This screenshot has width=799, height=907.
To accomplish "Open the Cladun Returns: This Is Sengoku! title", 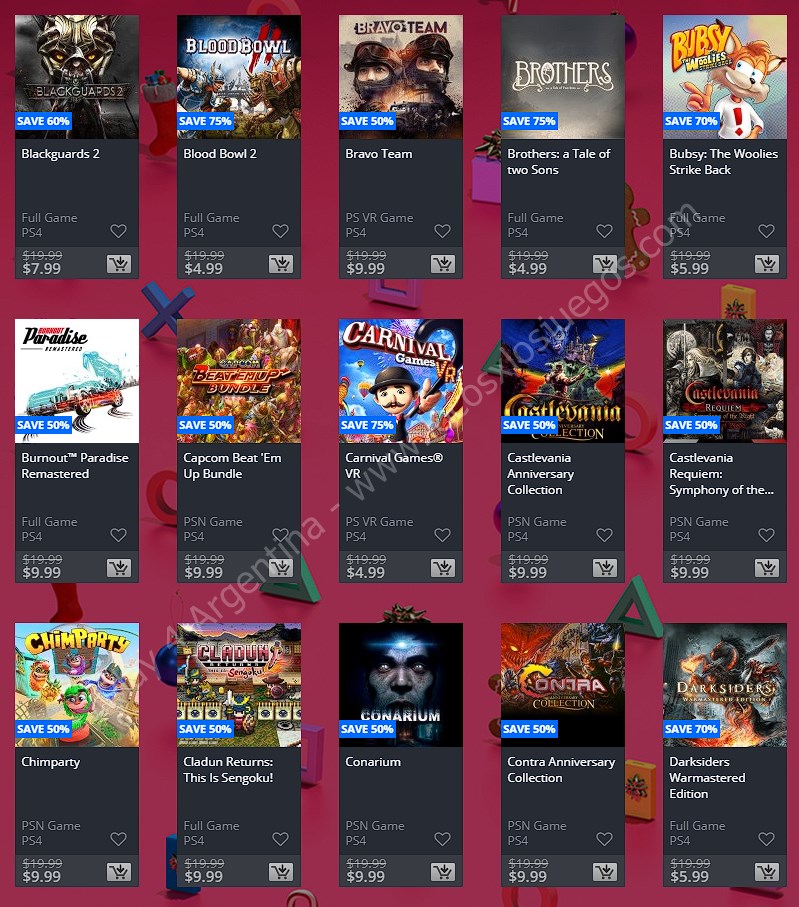I will click(229, 770).
